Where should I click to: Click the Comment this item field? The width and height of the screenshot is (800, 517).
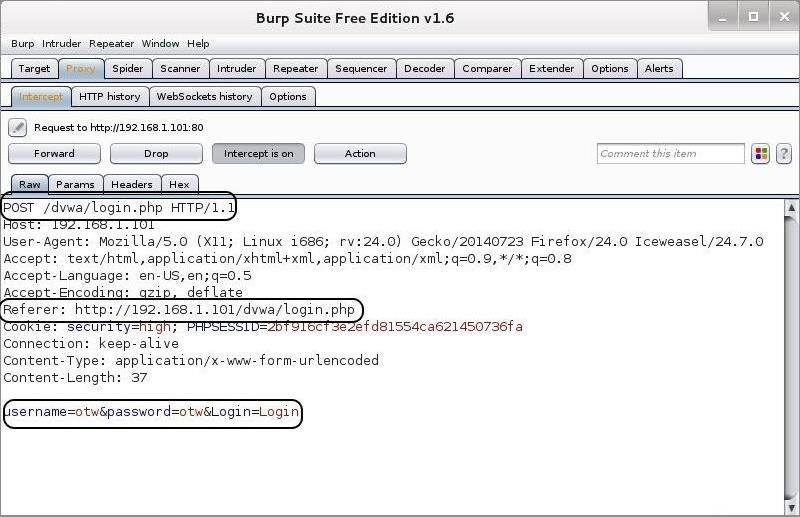670,154
